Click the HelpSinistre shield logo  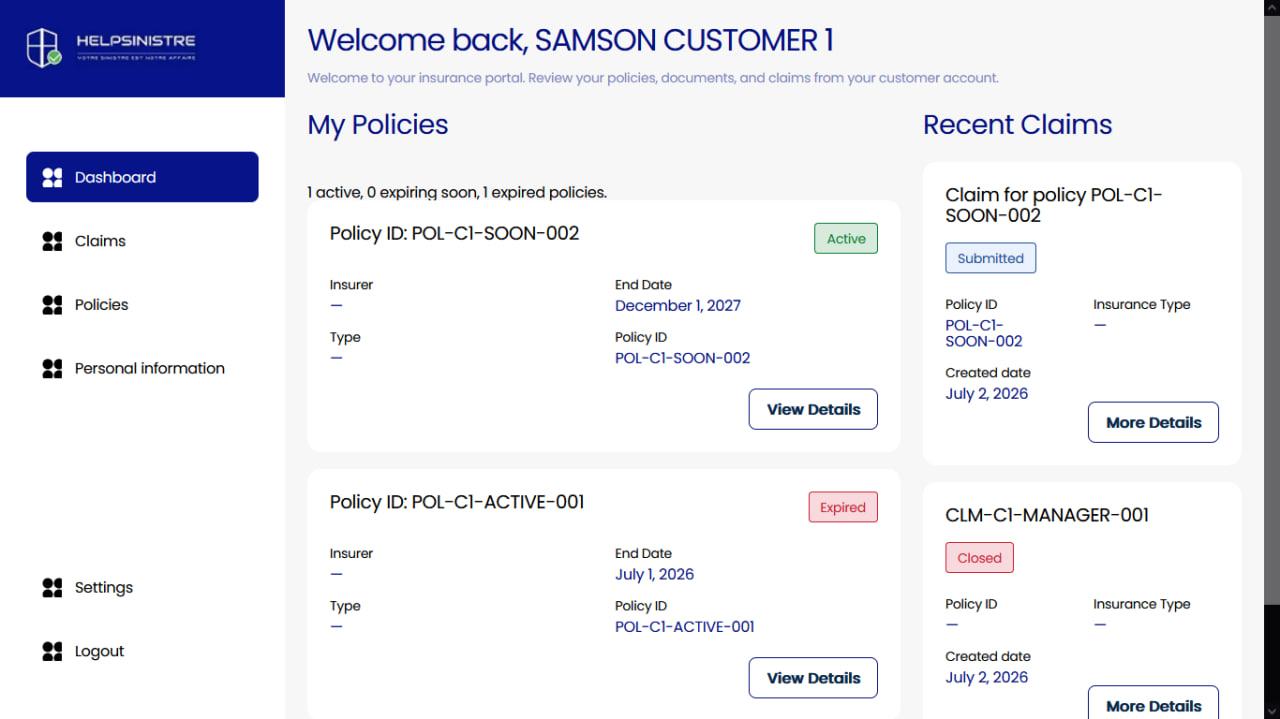click(x=44, y=47)
